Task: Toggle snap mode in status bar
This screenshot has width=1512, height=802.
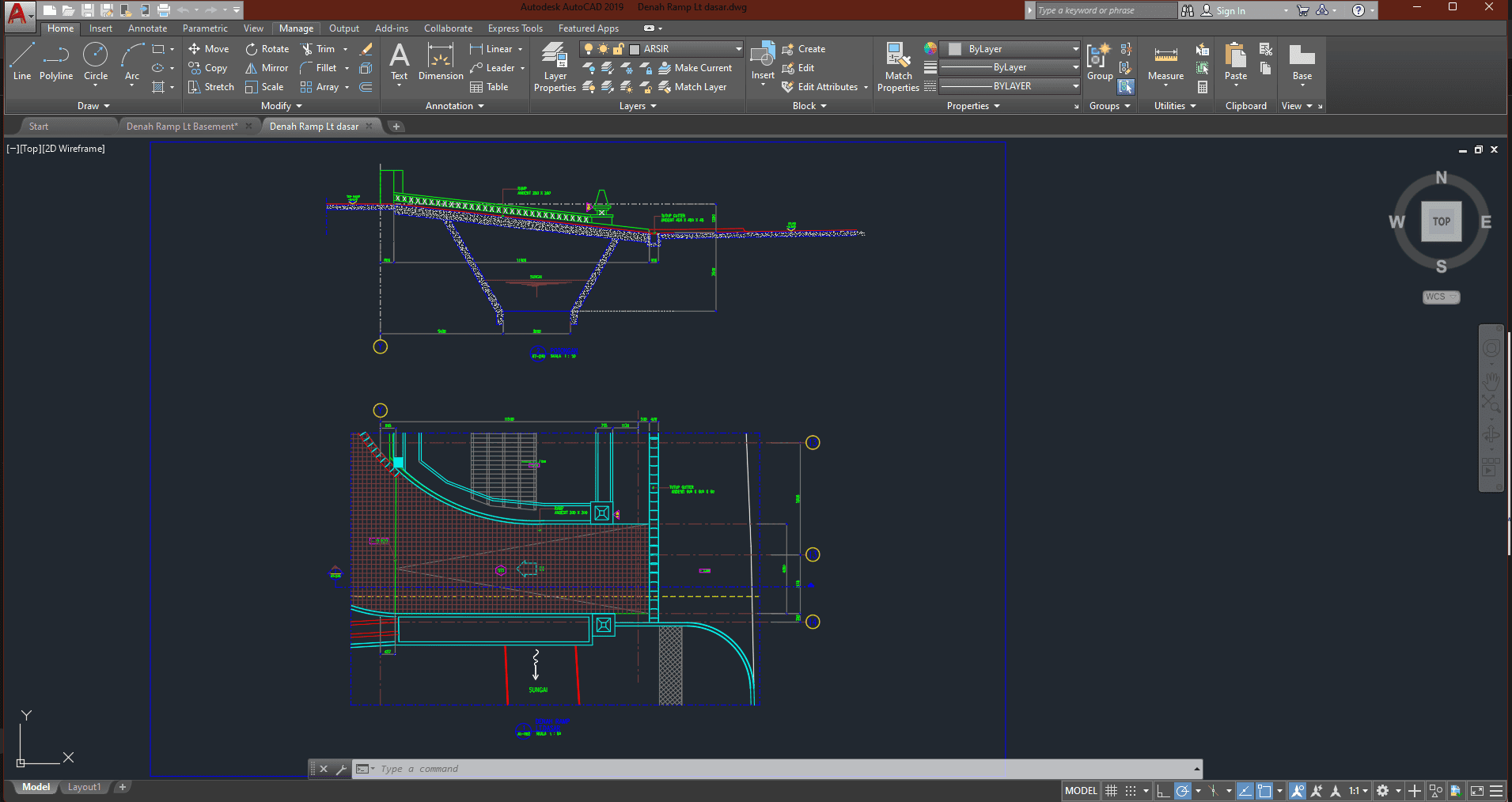Action: [1131, 791]
